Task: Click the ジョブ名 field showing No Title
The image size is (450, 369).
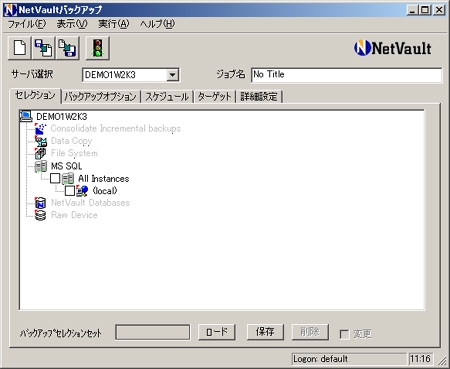Action: [x=347, y=75]
